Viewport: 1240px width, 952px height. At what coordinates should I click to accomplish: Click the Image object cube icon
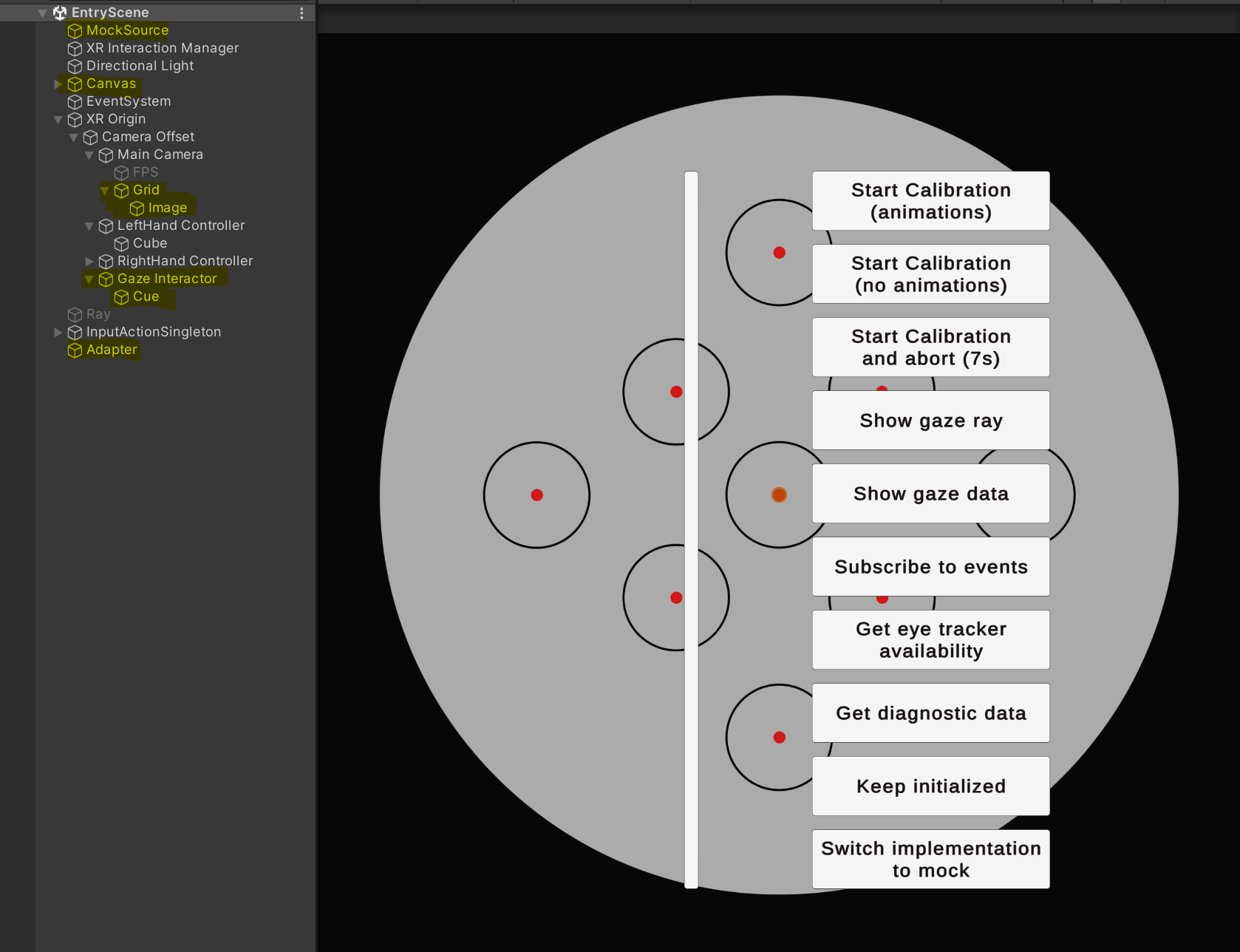137,208
